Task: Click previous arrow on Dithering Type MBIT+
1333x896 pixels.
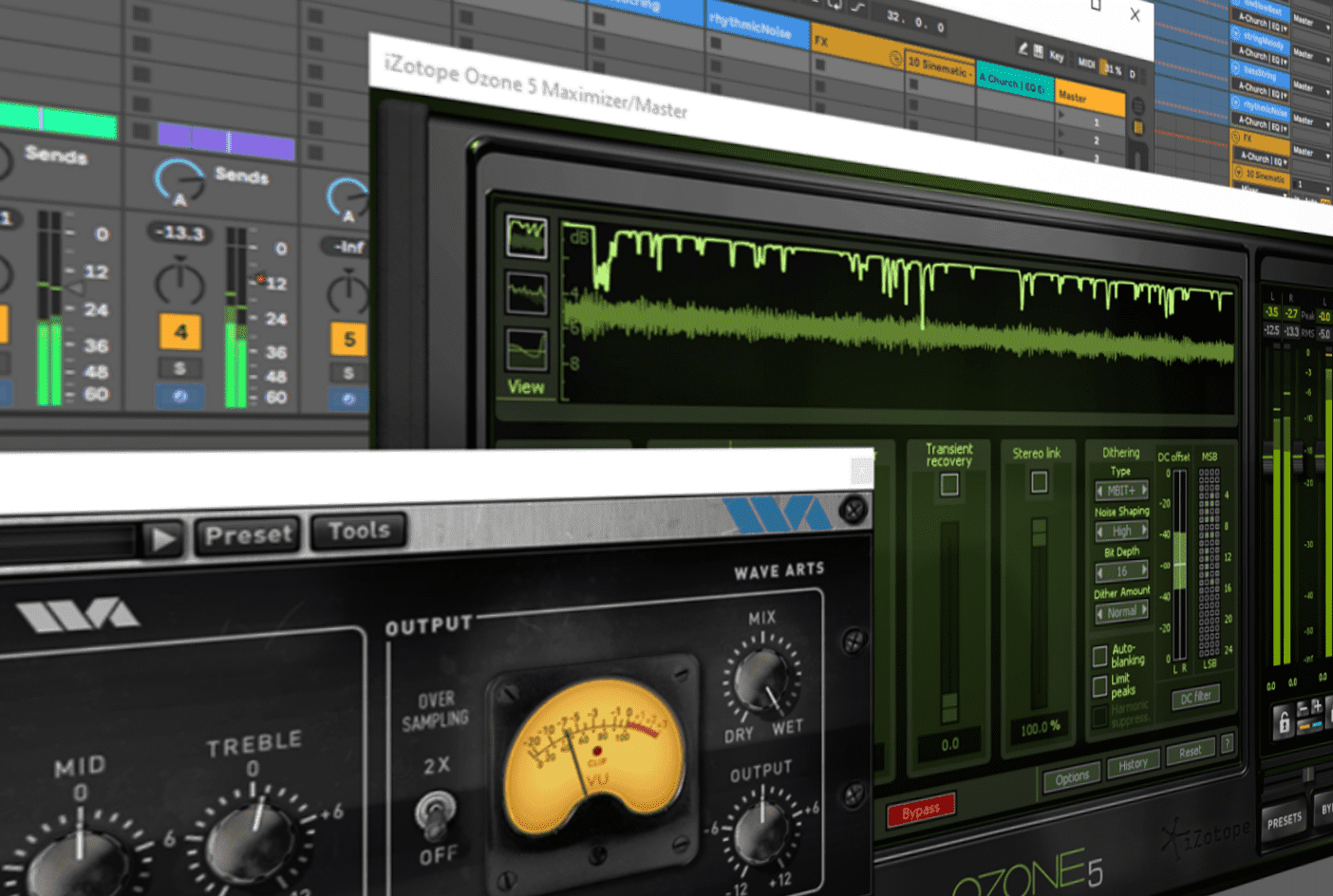Action: [1100, 492]
